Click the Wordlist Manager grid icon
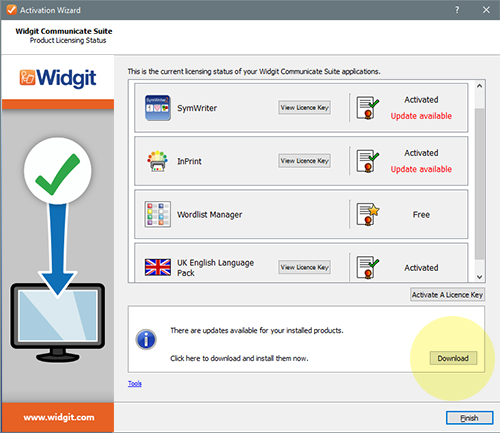The height and width of the screenshot is (433, 500). pos(158,214)
